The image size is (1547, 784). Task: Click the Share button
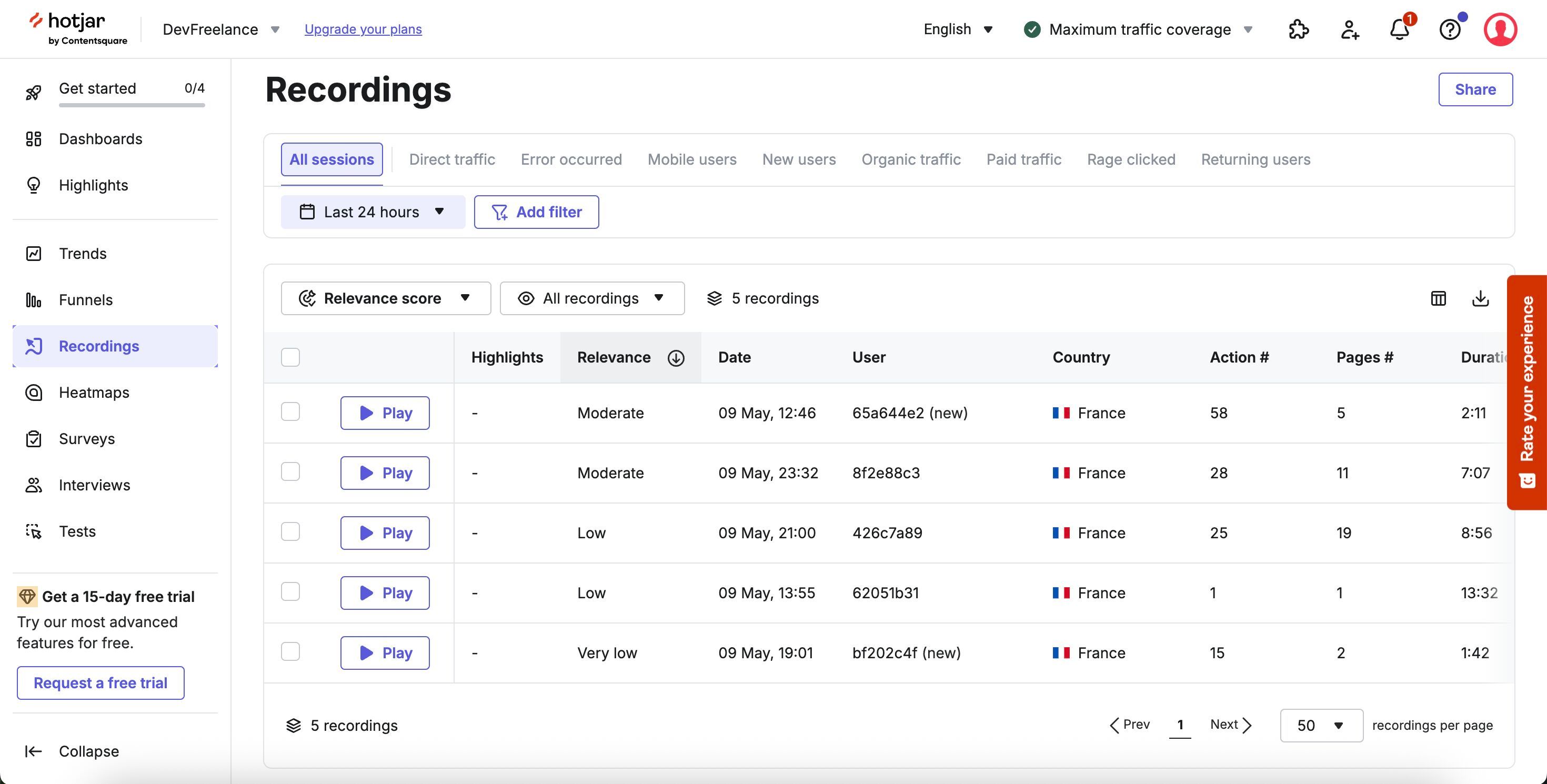(1475, 89)
